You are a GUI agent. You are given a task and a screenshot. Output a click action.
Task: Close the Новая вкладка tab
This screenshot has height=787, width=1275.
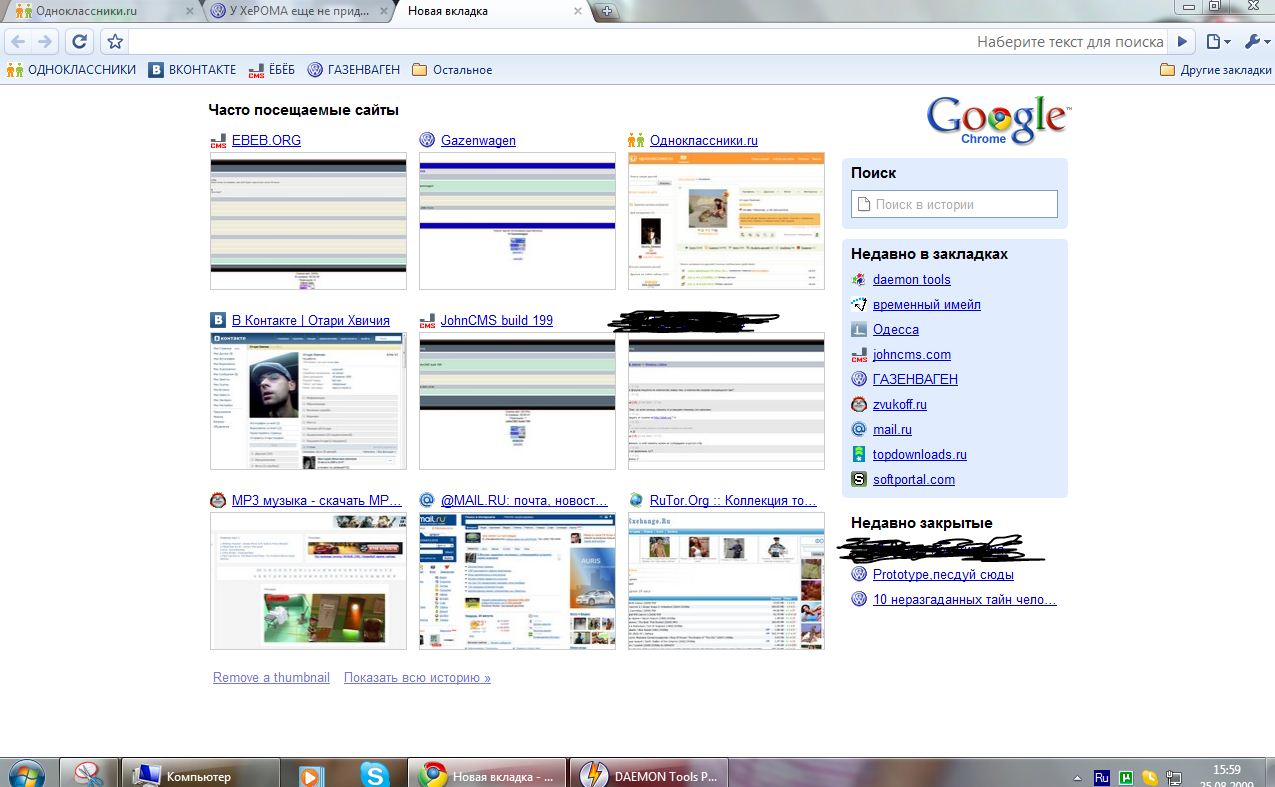580,12
